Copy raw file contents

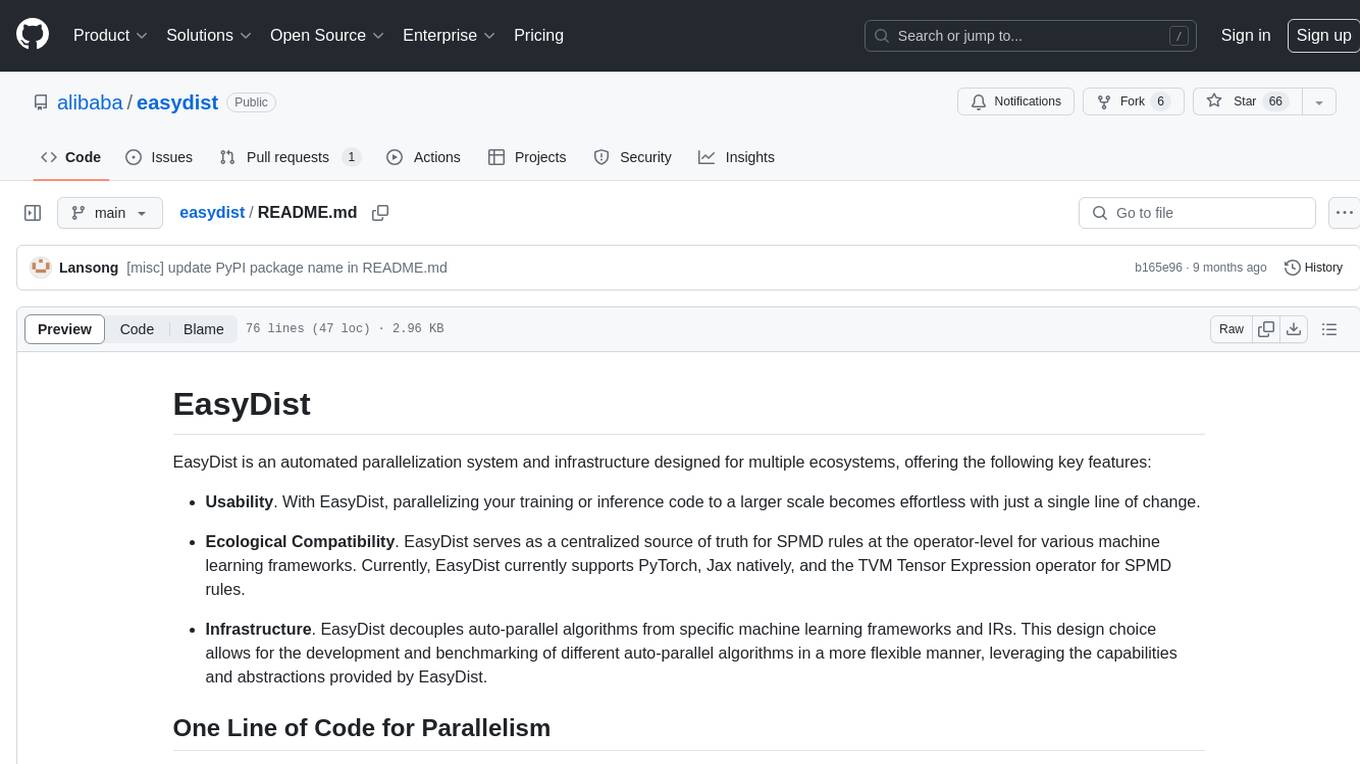[x=1266, y=329]
